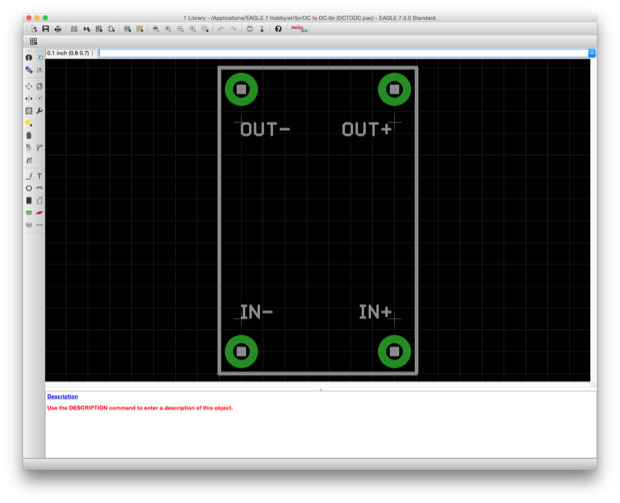Click the Go traffic light icon
The width and height of the screenshot is (620, 503).
point(262,29)
